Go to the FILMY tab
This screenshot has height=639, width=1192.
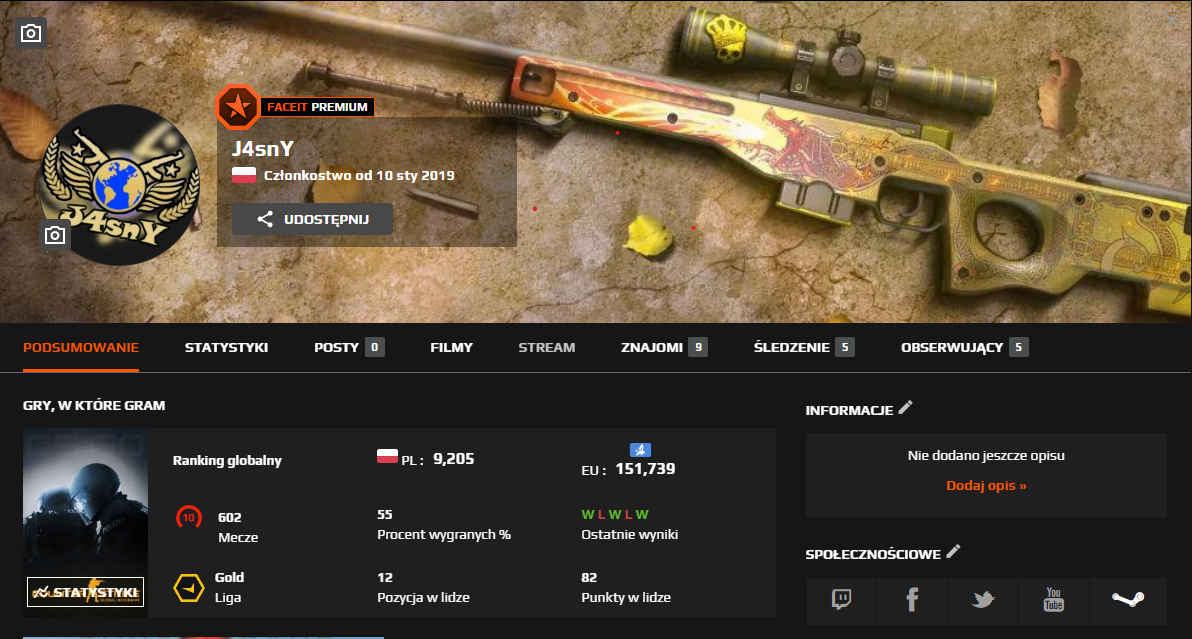click(452, 347)
